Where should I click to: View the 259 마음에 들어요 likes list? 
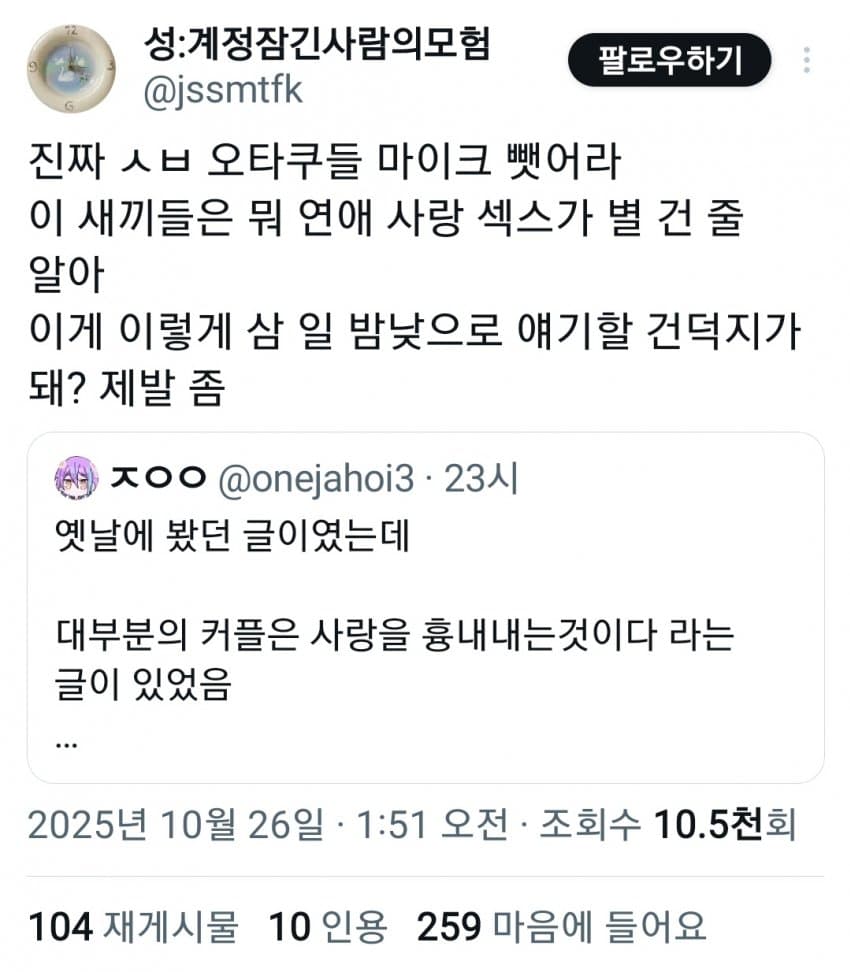[562, 927]
